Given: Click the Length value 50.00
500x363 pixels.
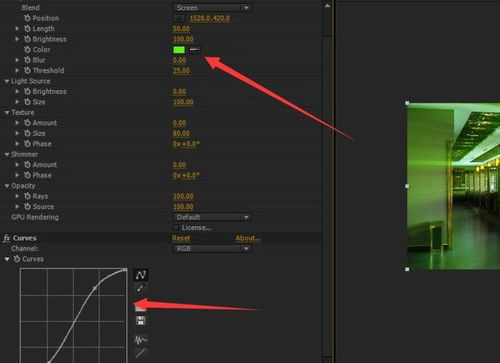Looking at the screenshot, I should tap(181, 29).
